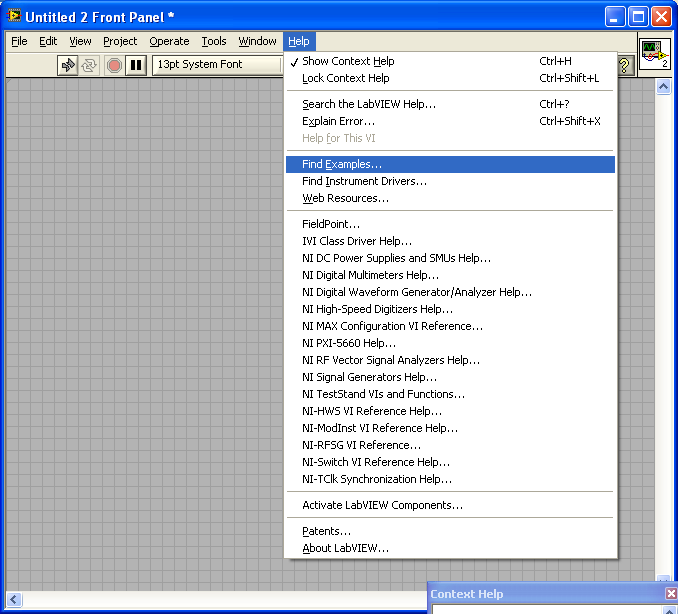Open NI High-Speed Digitizers Help

[450, 309]
